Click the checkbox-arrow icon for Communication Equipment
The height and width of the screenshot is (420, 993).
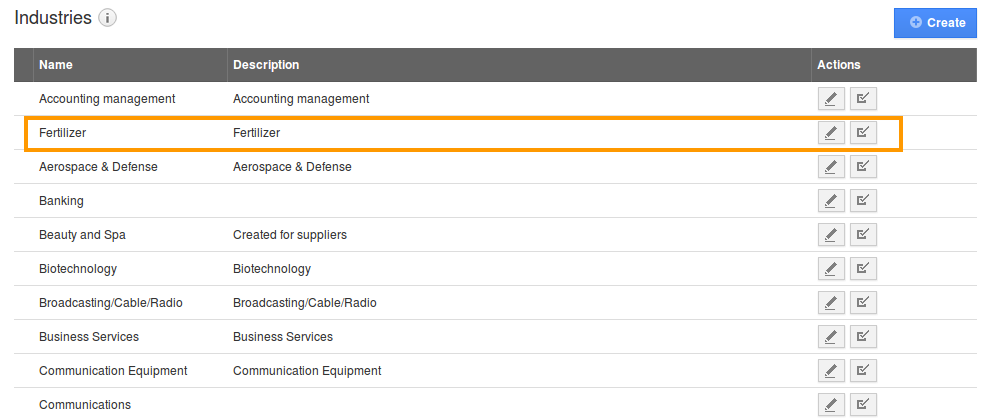(863, 371)
